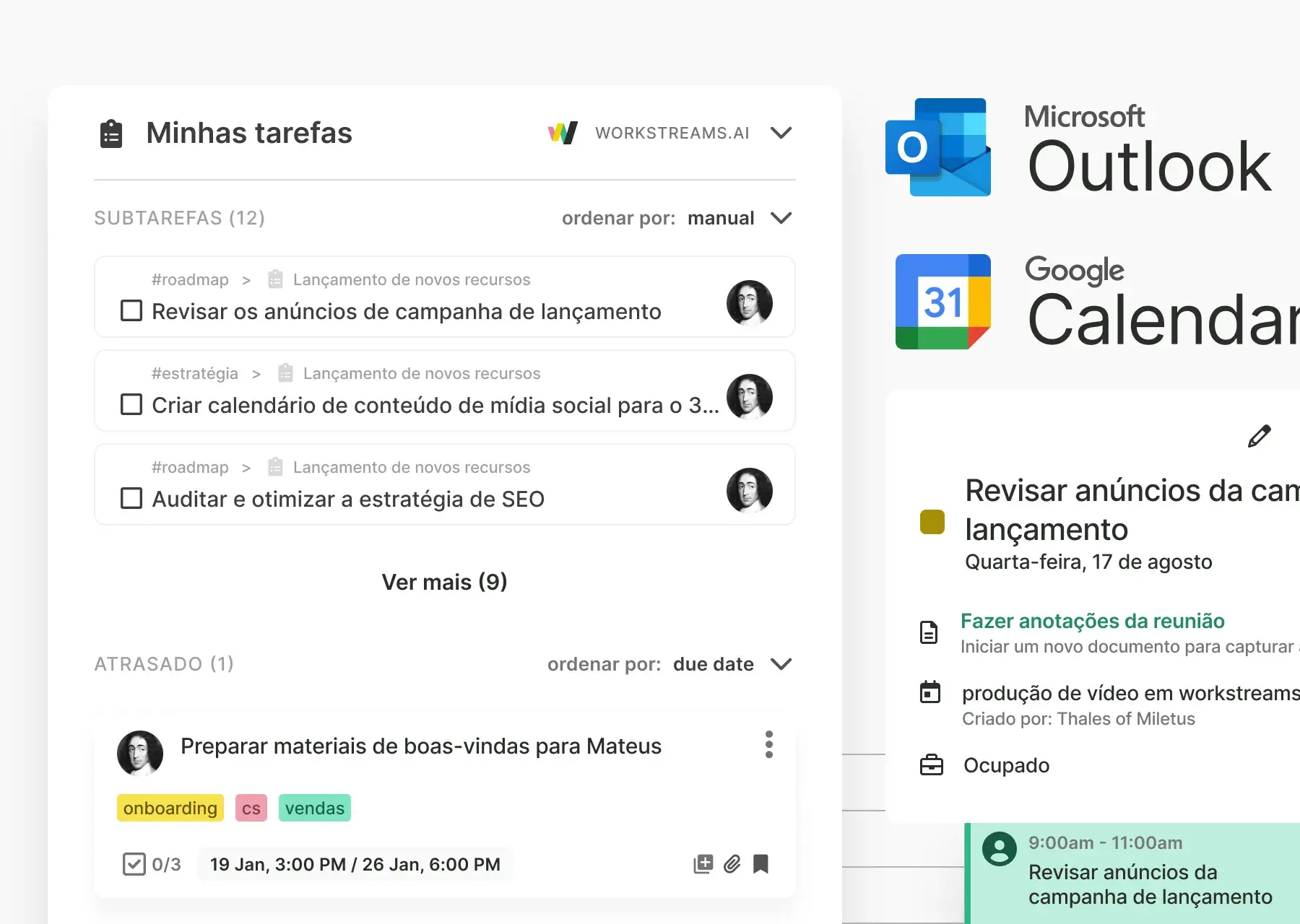Screen dimensions: 1300x924
Task: Tick the Criar calendário de conteúdo checkbox
Action: [x=131, y=405]
